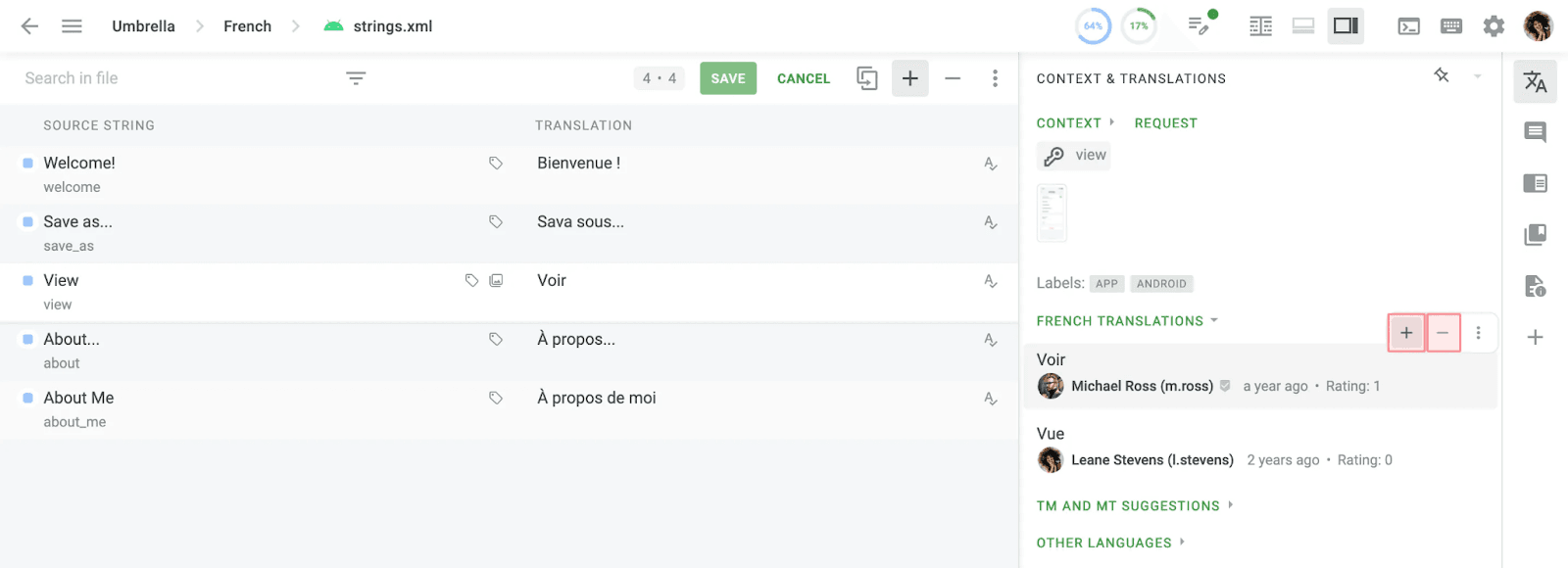The height and width of the screenshot is (568, 1568).
Task: Expand French Translations dropdown
Action: tap(1127, 321)
